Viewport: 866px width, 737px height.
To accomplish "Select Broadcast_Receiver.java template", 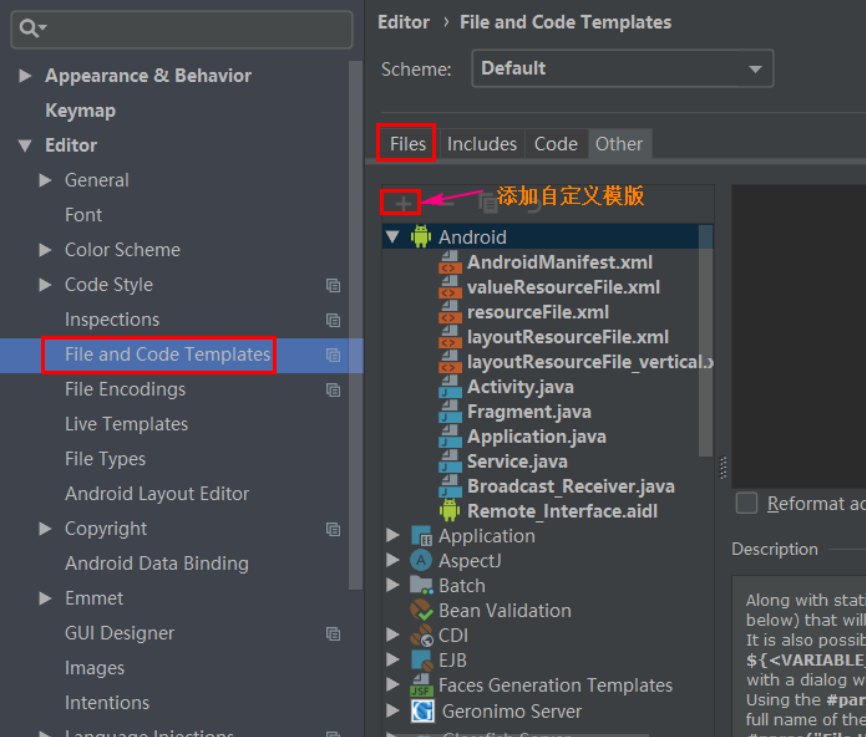I will (571, 486).
